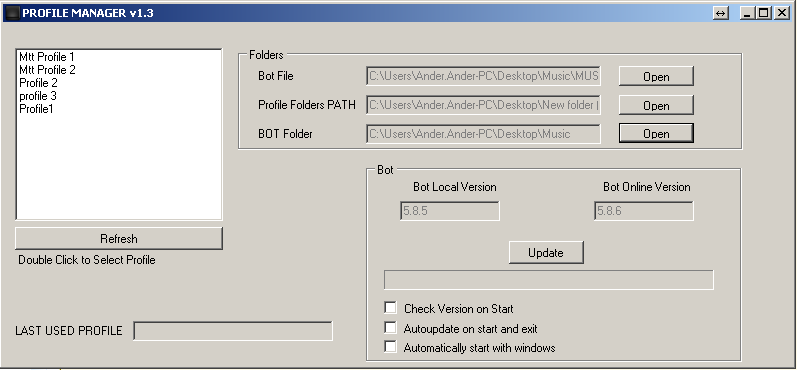Enable Check Version on Start
This screenshot has width=797, height=370.
tap(390, 308)
